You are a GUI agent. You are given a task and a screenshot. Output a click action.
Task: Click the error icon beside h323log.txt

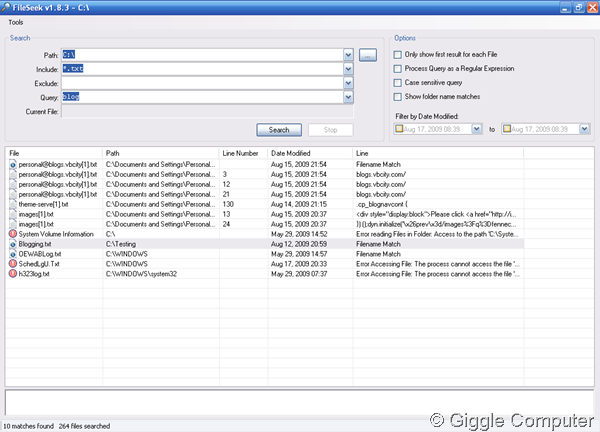coord(13,274)
